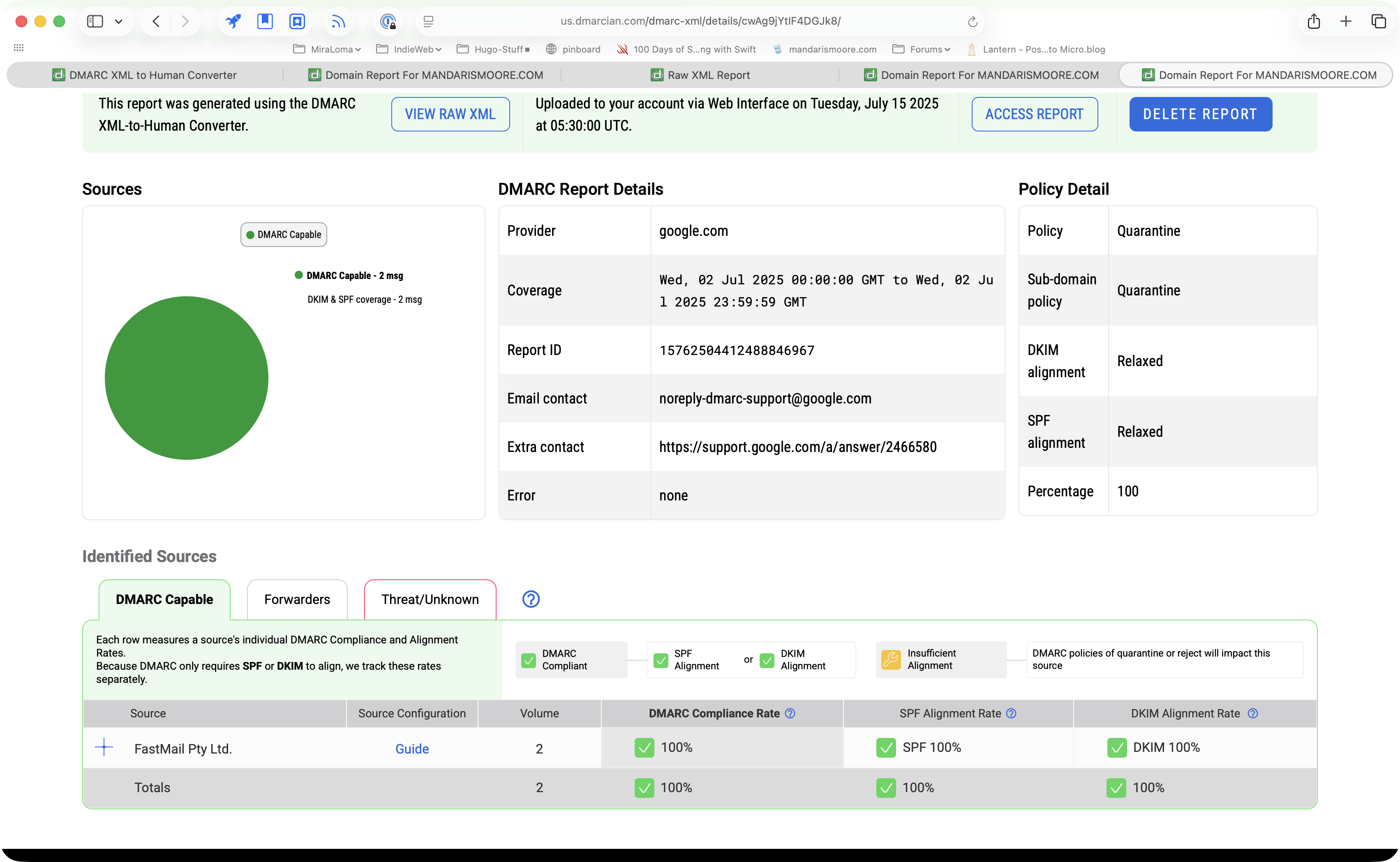Viewport: 1400px width, 862px height.
Task: Open the 100 Days of Swift bookmark
Action: pyautogui.click(x=686, y=50)
